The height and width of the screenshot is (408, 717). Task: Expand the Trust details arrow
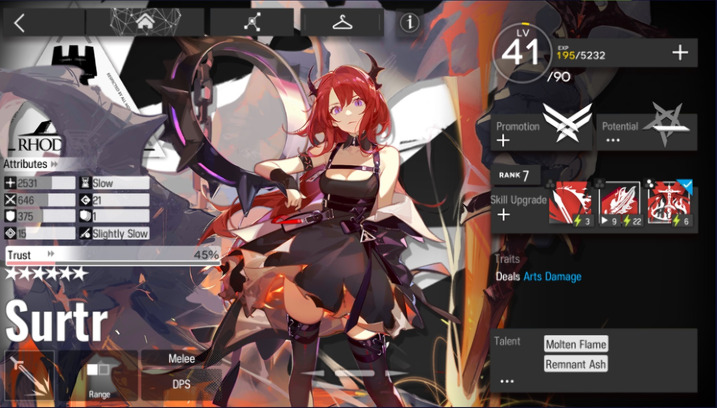click(51, 254)
